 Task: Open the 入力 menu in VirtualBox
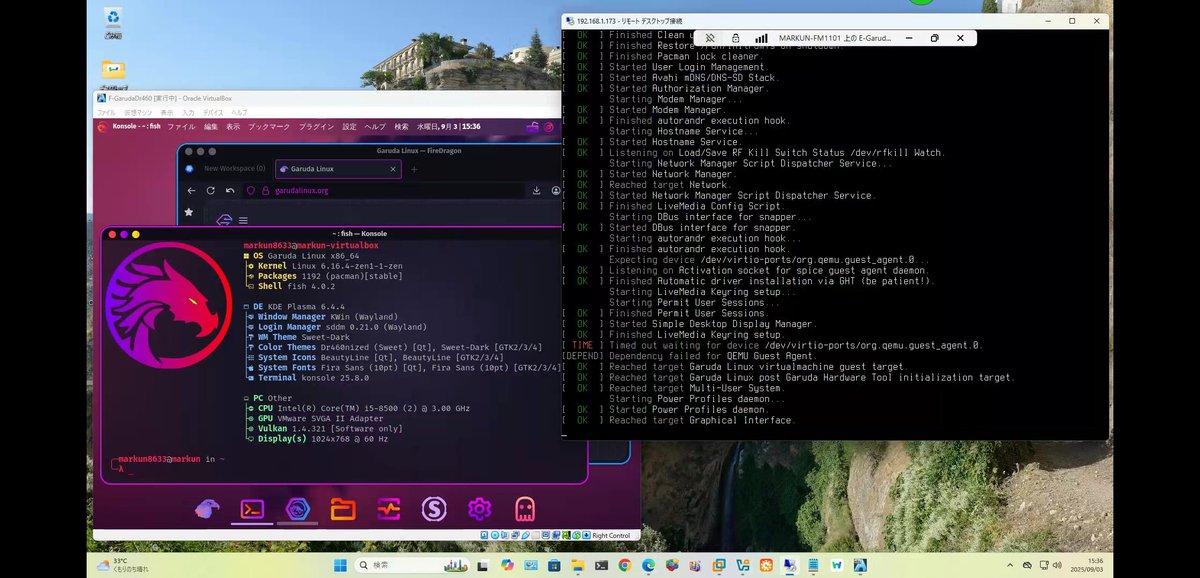189,112
